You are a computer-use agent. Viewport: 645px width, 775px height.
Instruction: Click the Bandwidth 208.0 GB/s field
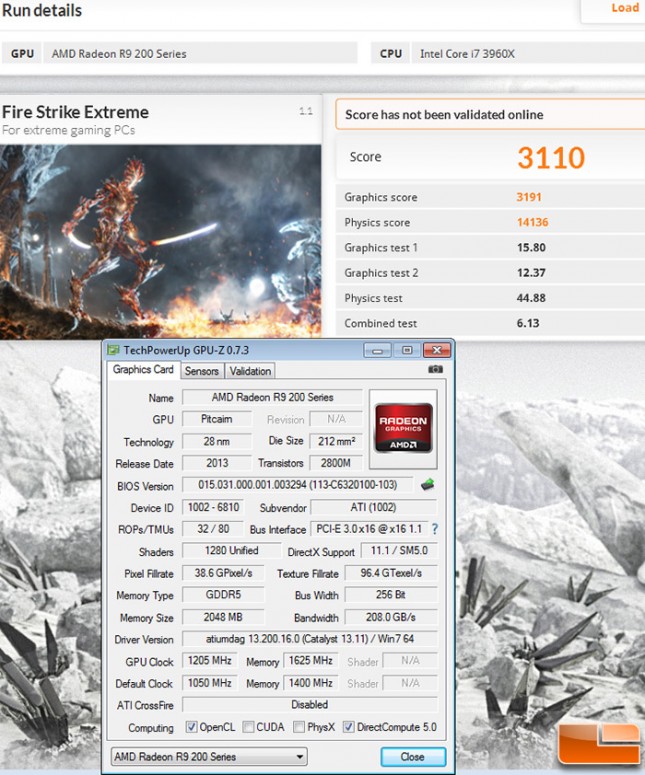coord(390,617)
